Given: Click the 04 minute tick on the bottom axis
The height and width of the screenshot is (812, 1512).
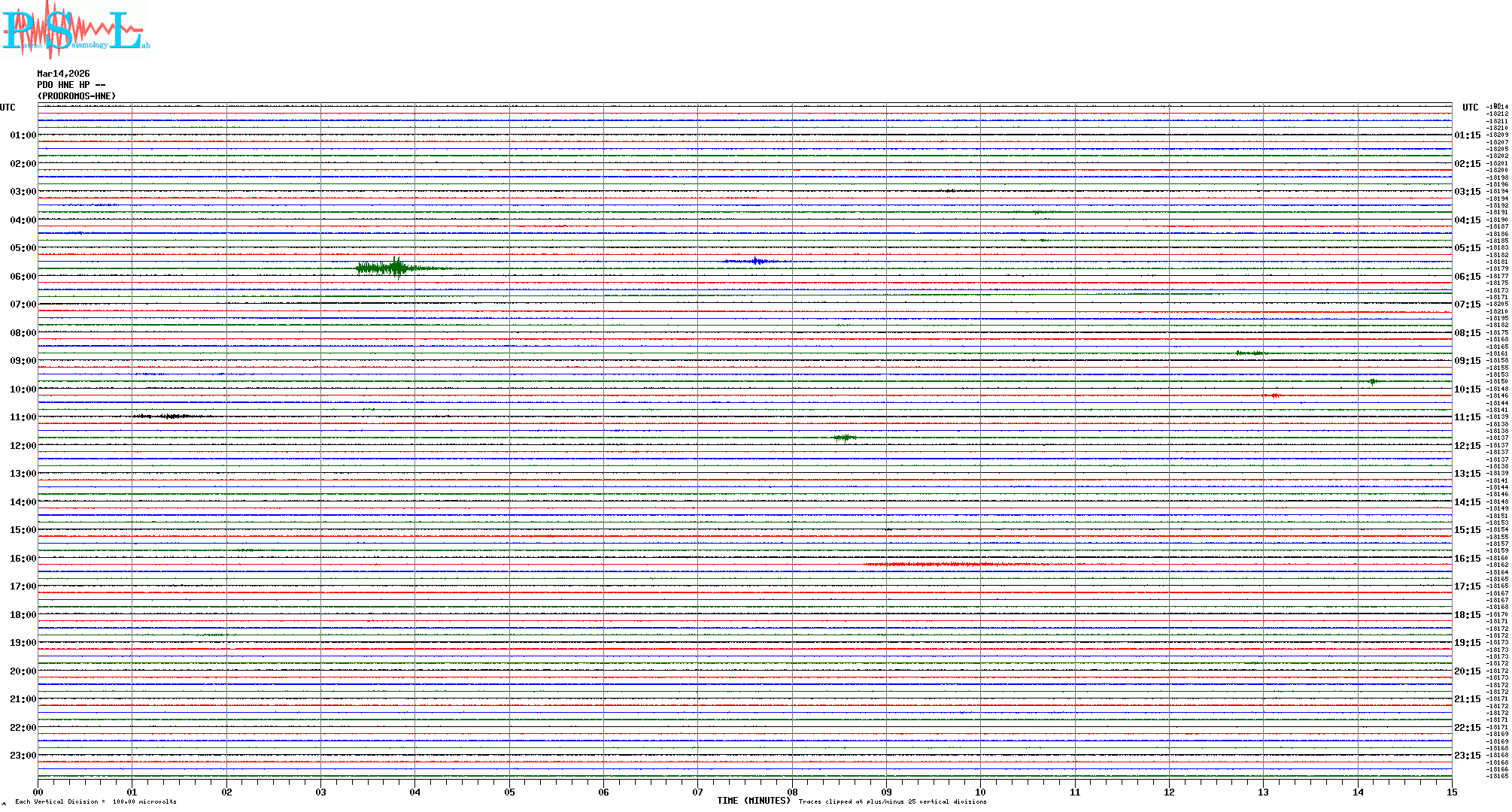Looking at the screenshot, I should tap(415, 792).
